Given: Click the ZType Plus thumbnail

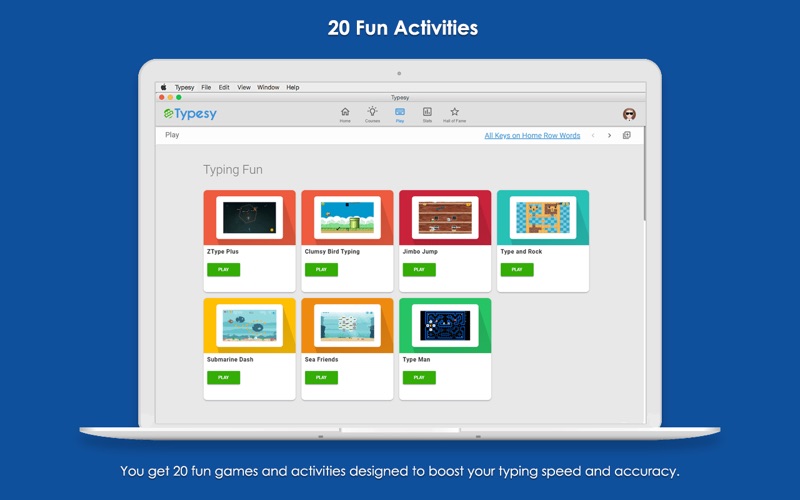Looking at the screenshot, I should click(x=249, y=218).
